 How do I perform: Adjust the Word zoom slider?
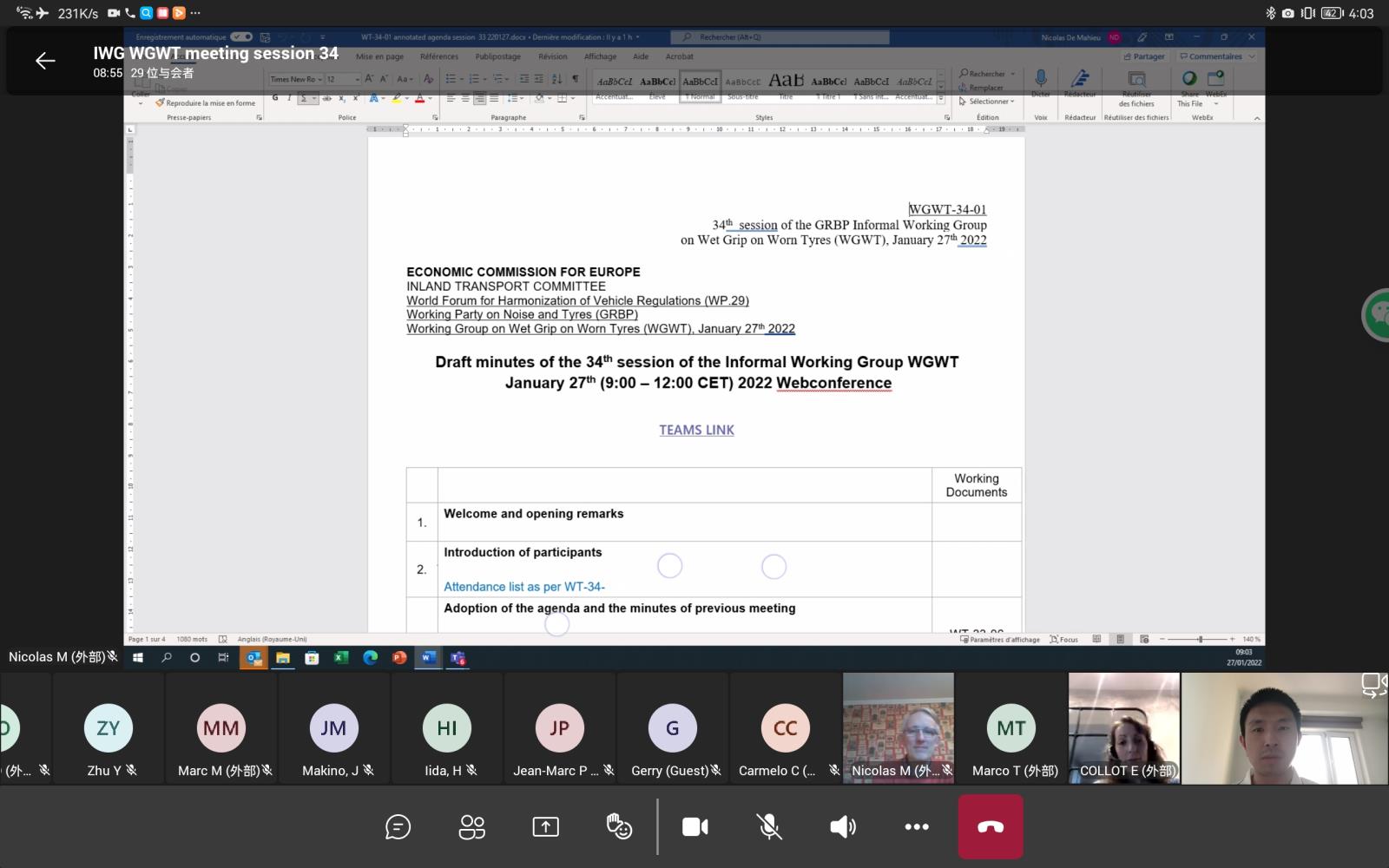(x=1200, y=640)
